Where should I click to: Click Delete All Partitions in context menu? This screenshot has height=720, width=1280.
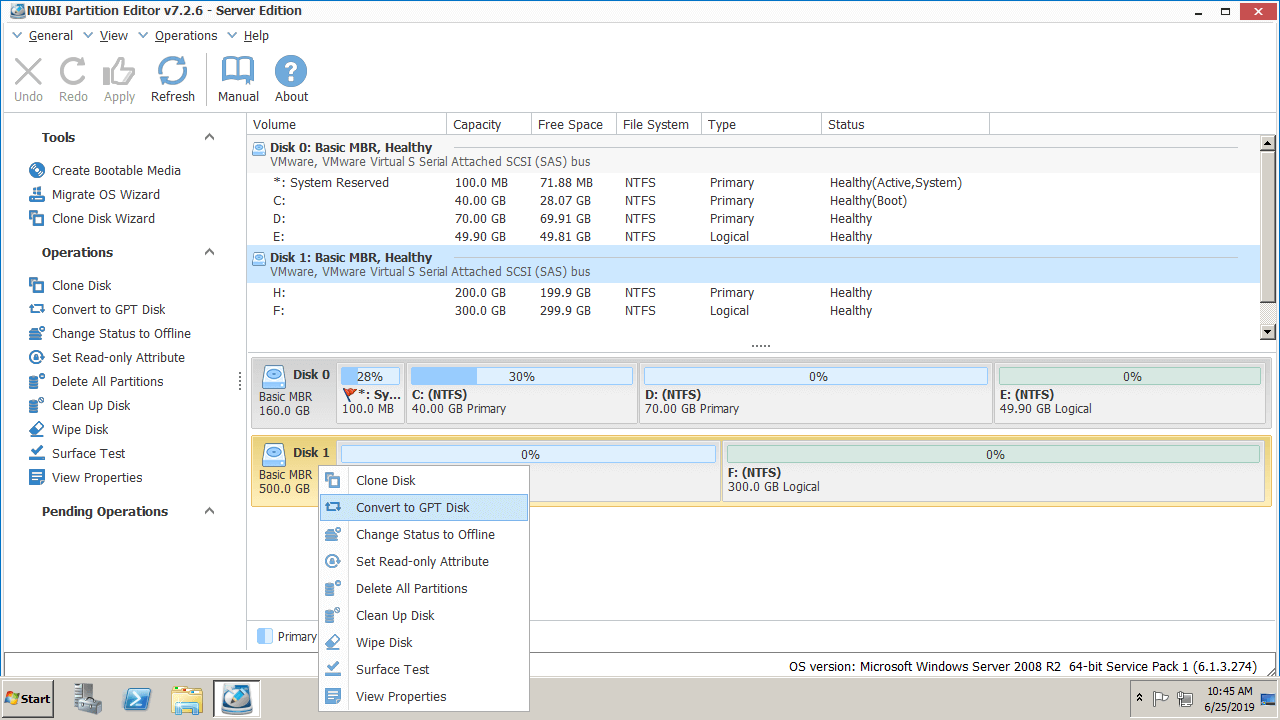click(x=411, y=589)
